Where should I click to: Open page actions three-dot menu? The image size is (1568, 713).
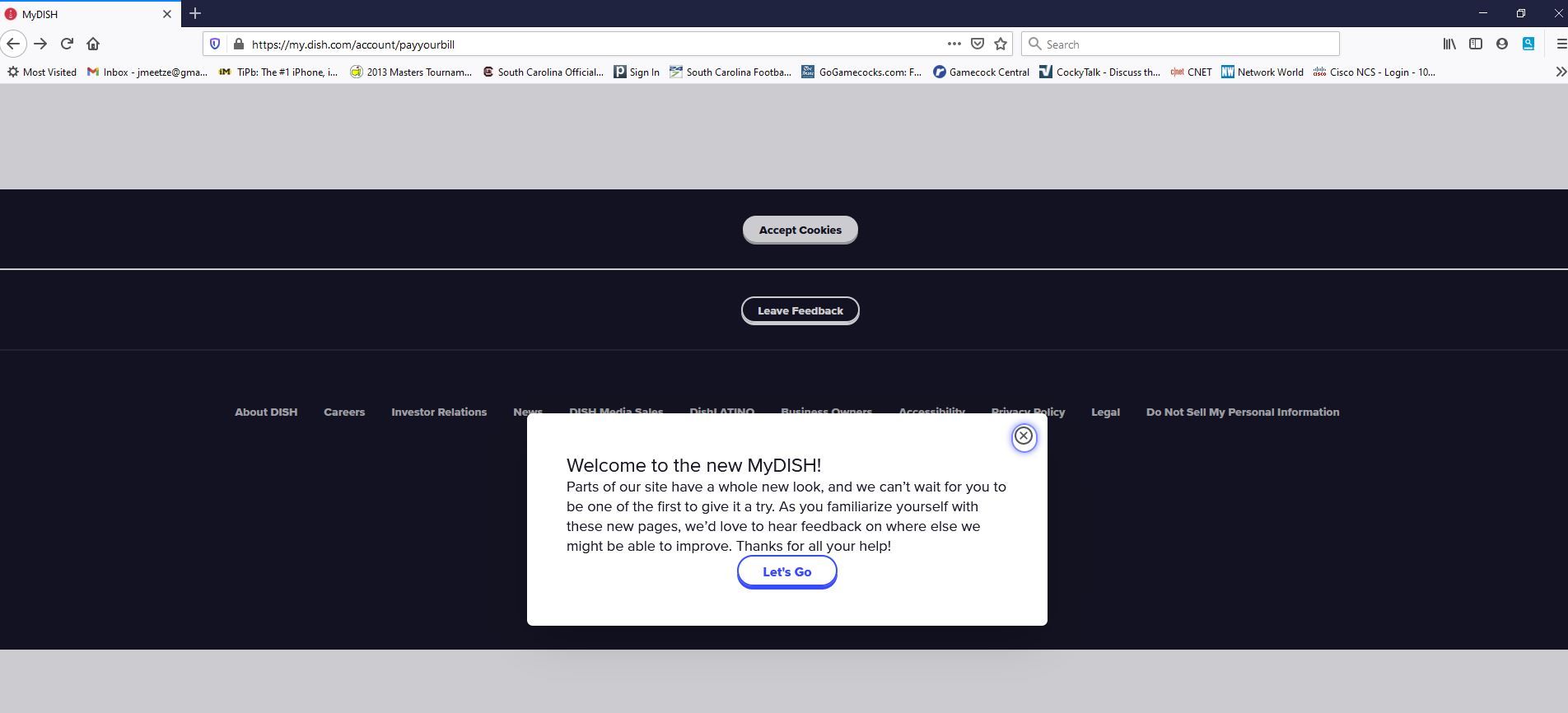pos(954,44)
